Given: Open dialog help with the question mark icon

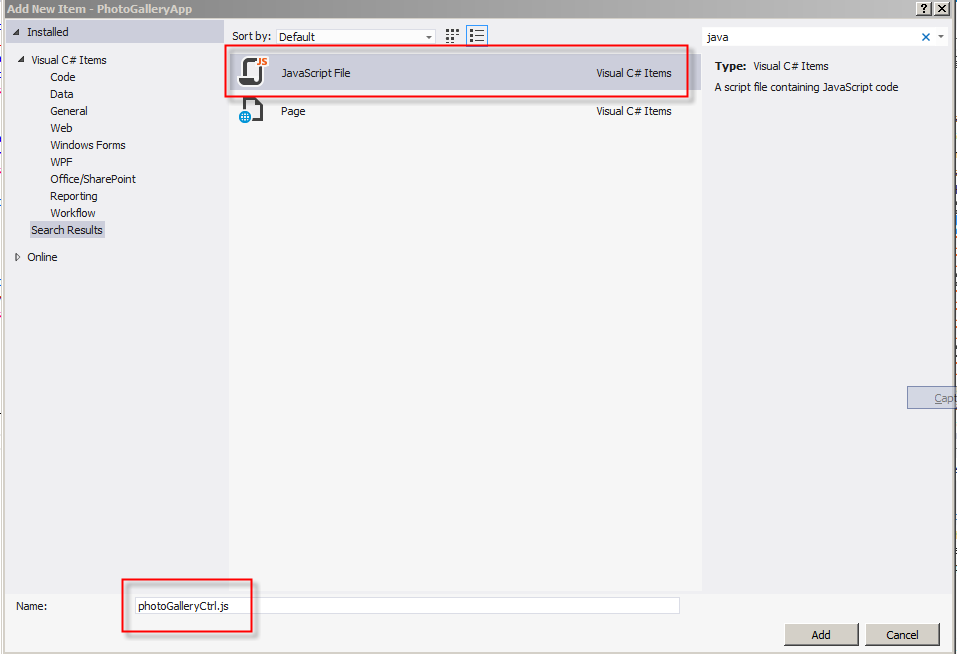Looking at the screenshot, I should pos(924,9).
